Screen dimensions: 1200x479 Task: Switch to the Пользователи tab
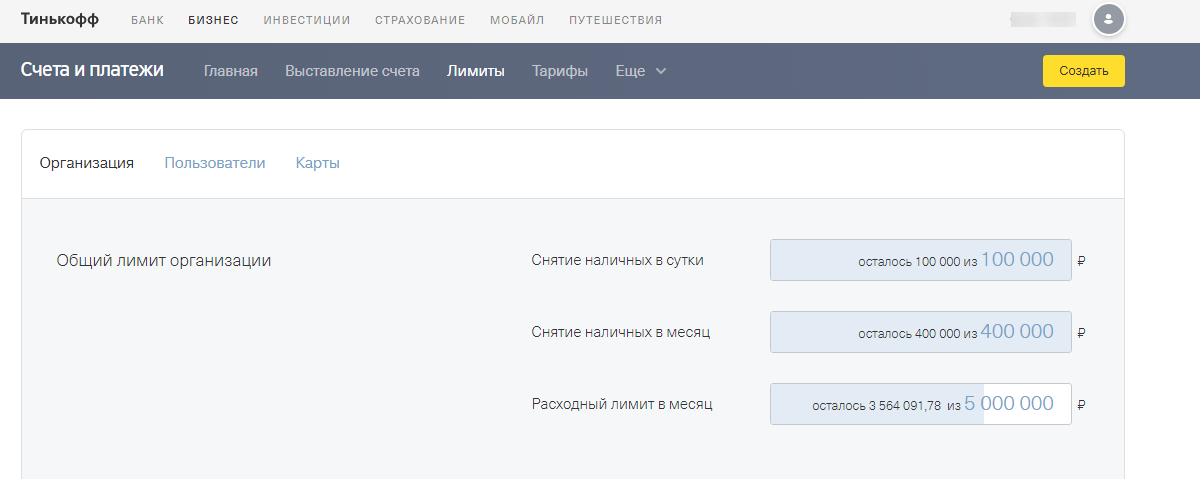tap(215, 163)
